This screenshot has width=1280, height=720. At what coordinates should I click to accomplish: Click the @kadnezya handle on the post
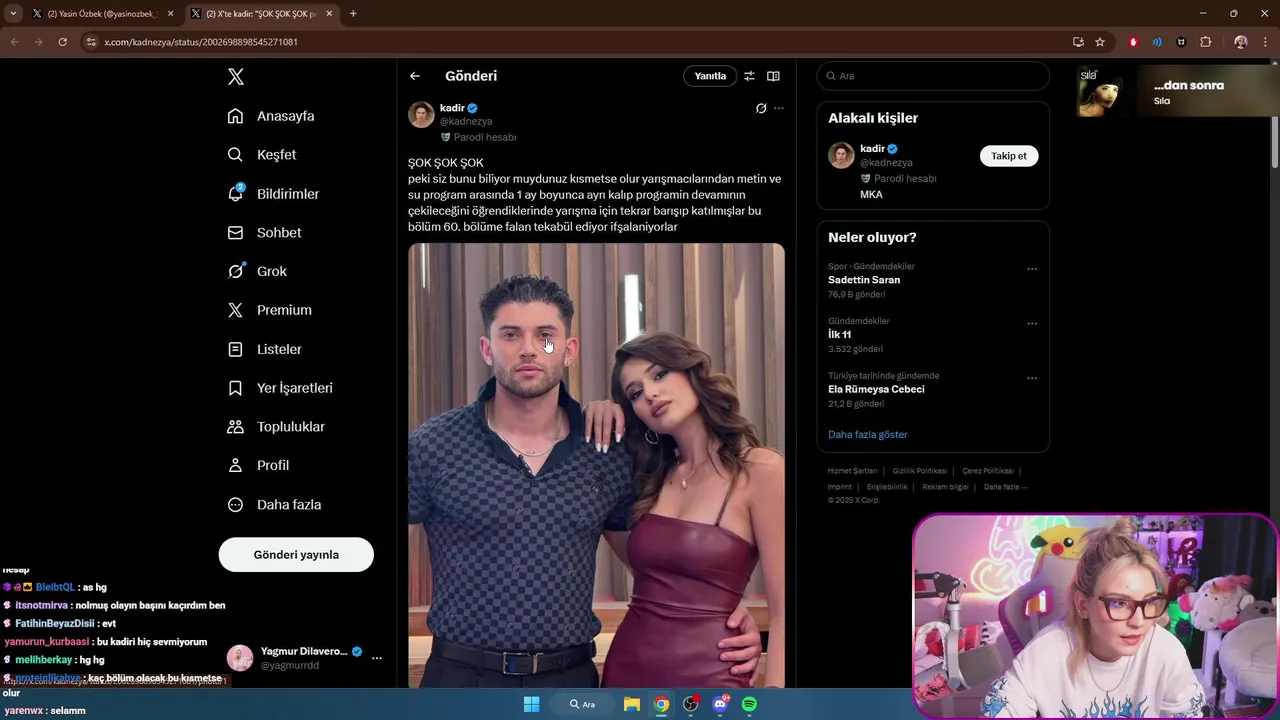[466, 122]
